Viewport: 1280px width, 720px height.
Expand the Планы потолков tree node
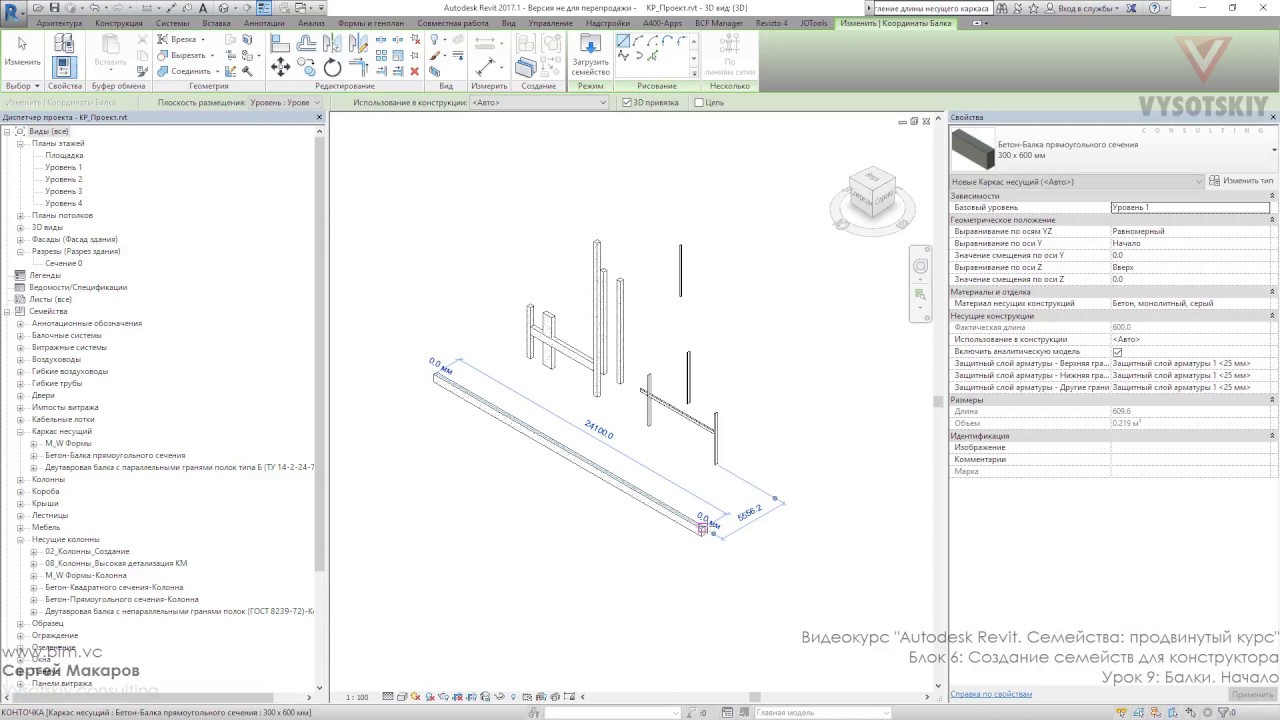pos(20,215)
